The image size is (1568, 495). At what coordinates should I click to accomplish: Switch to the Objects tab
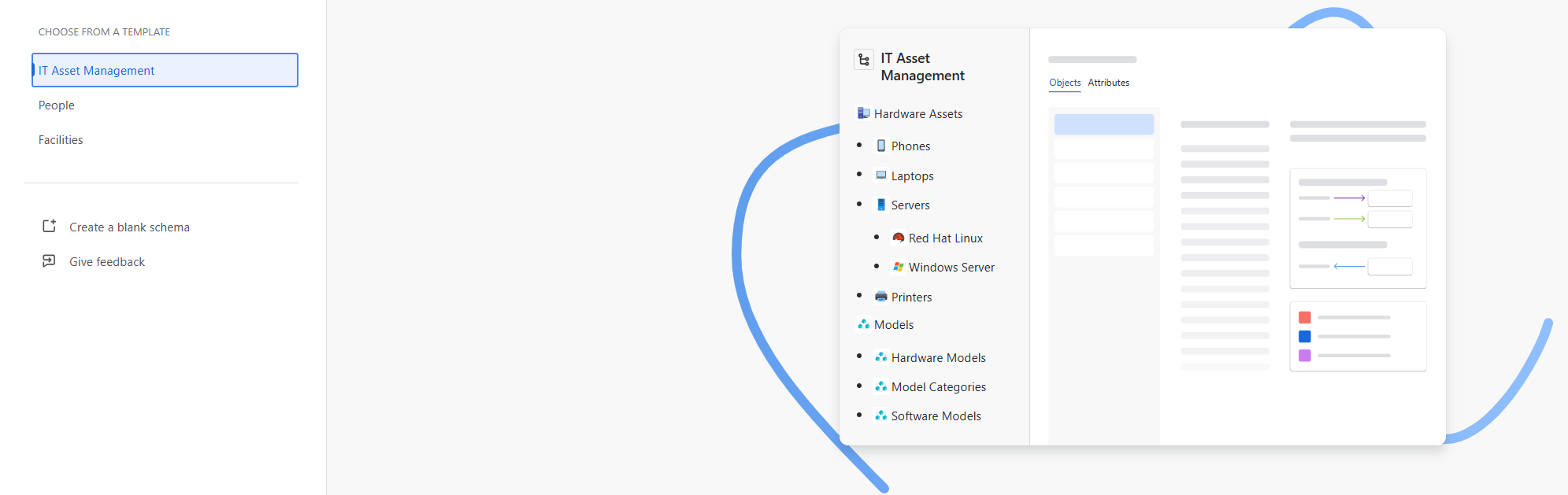point(1065,83)
